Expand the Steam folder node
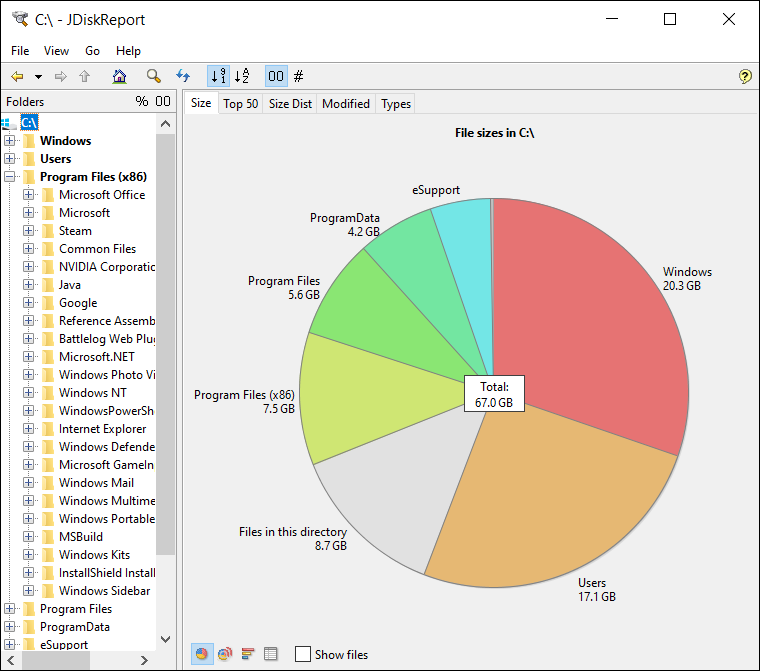Image resolution: width=760 pixels, height=671 pixels. pos(29,231)
